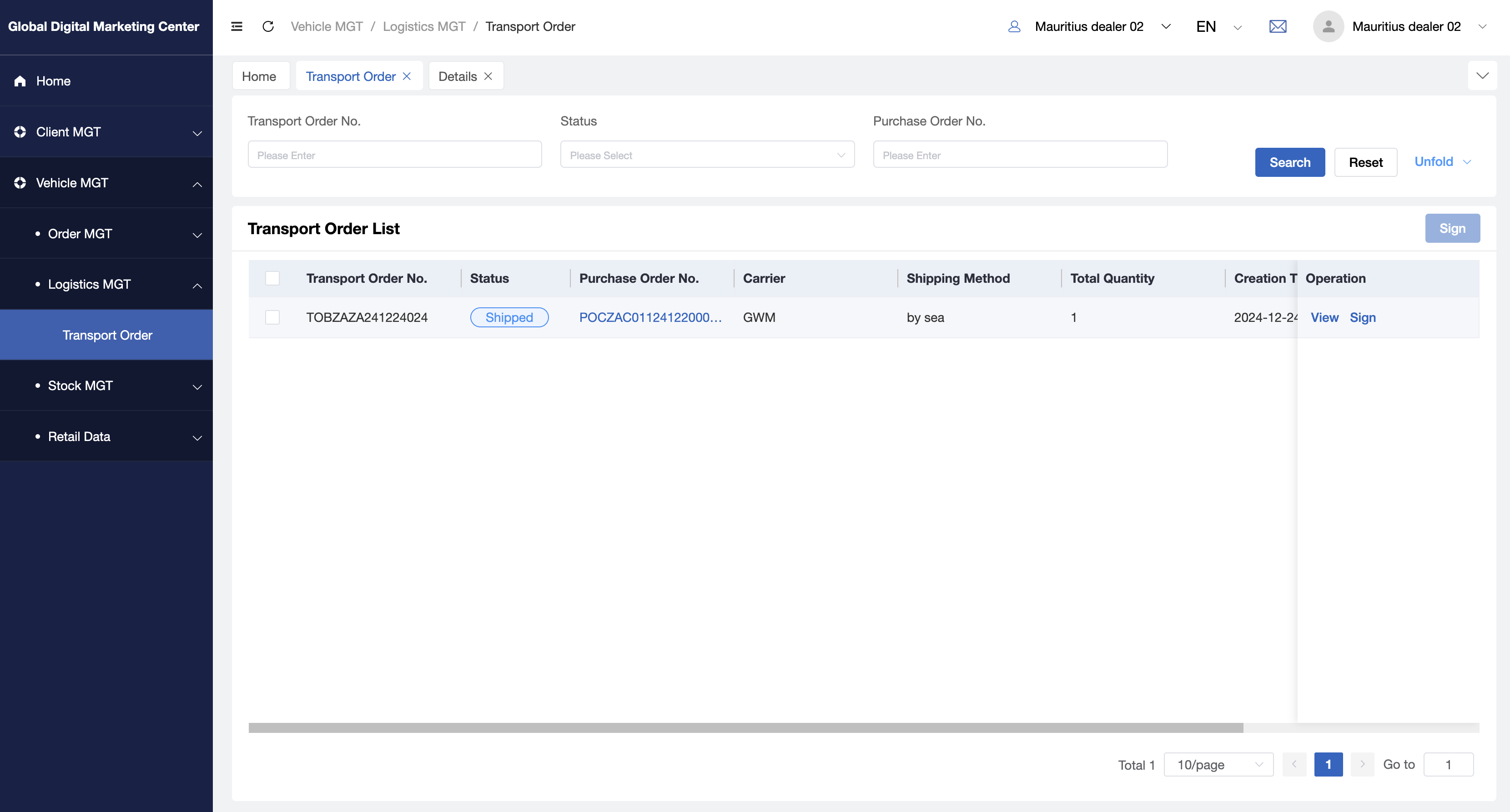This screenshot has width=1510, height=812.
Task: Expand the Client MGT menu
Action: coord(197,133)
